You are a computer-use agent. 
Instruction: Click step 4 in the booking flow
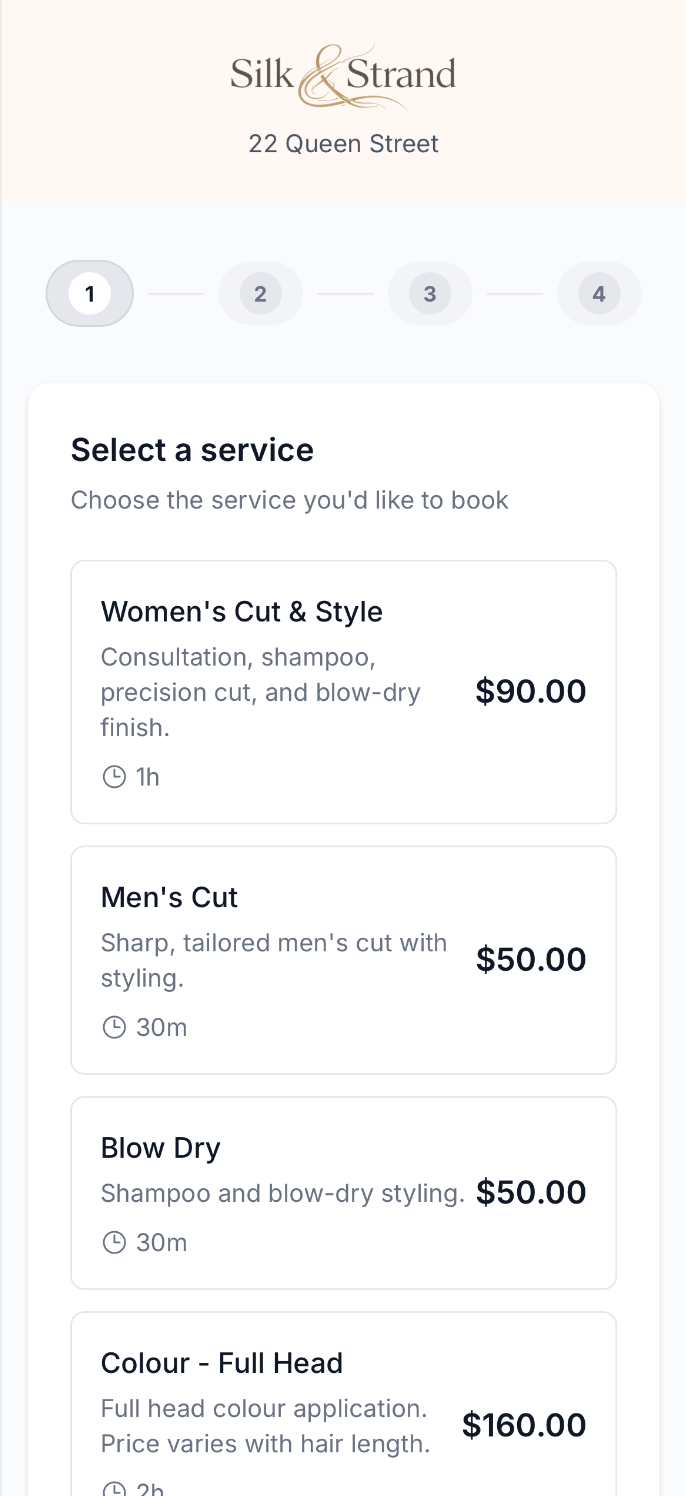point(599,293)
